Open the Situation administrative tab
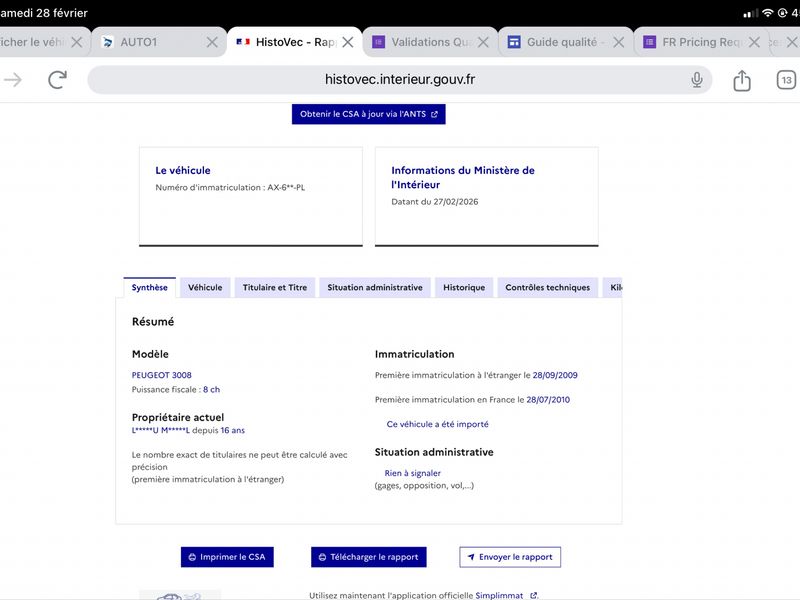Viewport: 800px width, 600px height. coord(375,288)
